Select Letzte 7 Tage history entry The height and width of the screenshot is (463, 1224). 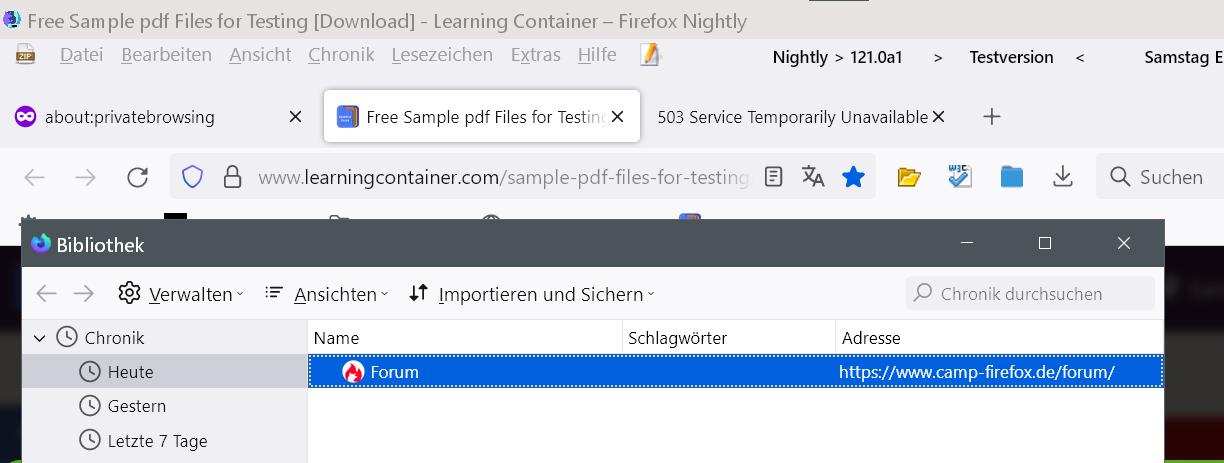157,441
